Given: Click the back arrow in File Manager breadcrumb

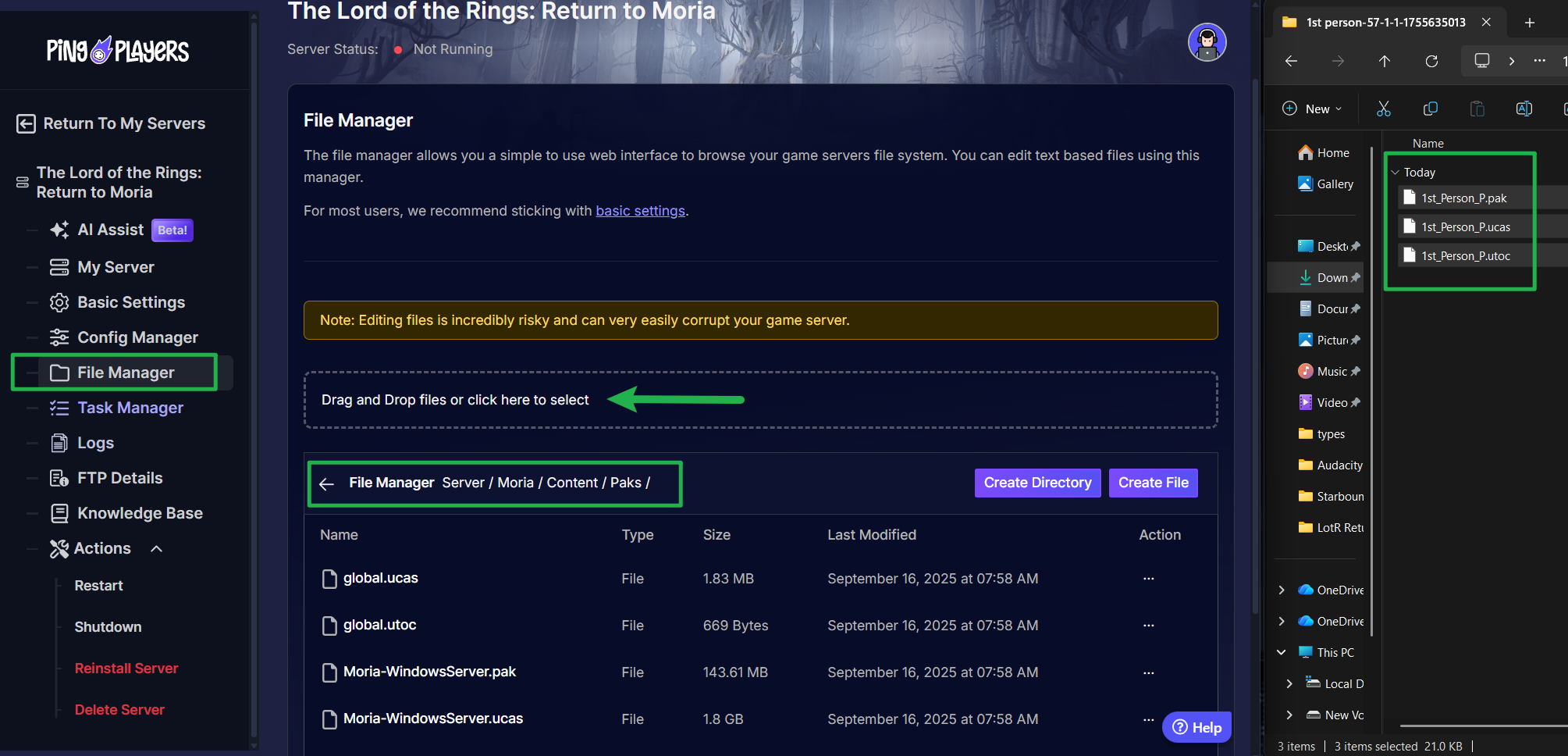Looking at the screenshot, I should pyautogui.click(x=327, y=484).
